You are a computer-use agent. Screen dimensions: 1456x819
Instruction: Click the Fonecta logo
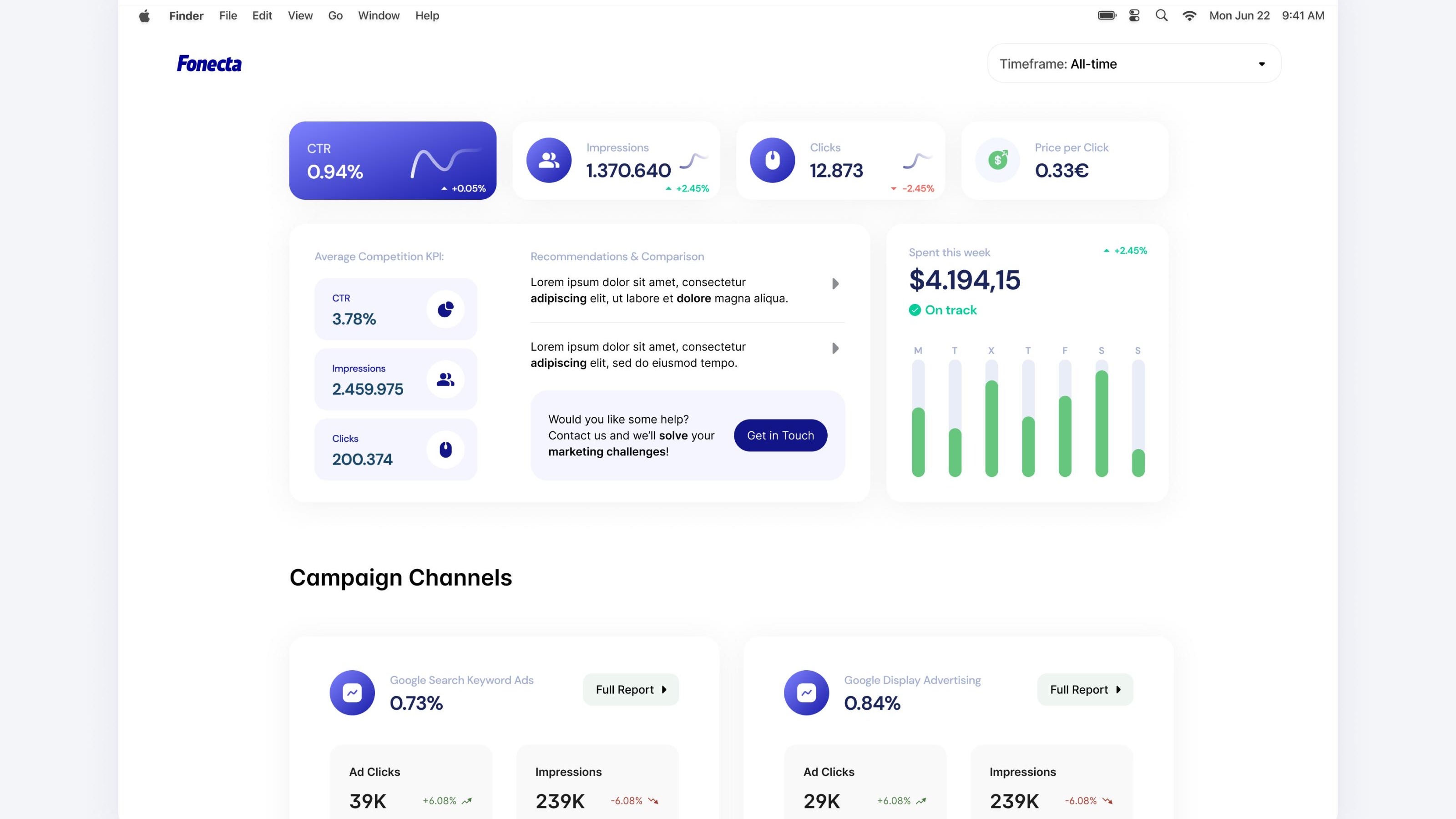(x=209, y=64)
